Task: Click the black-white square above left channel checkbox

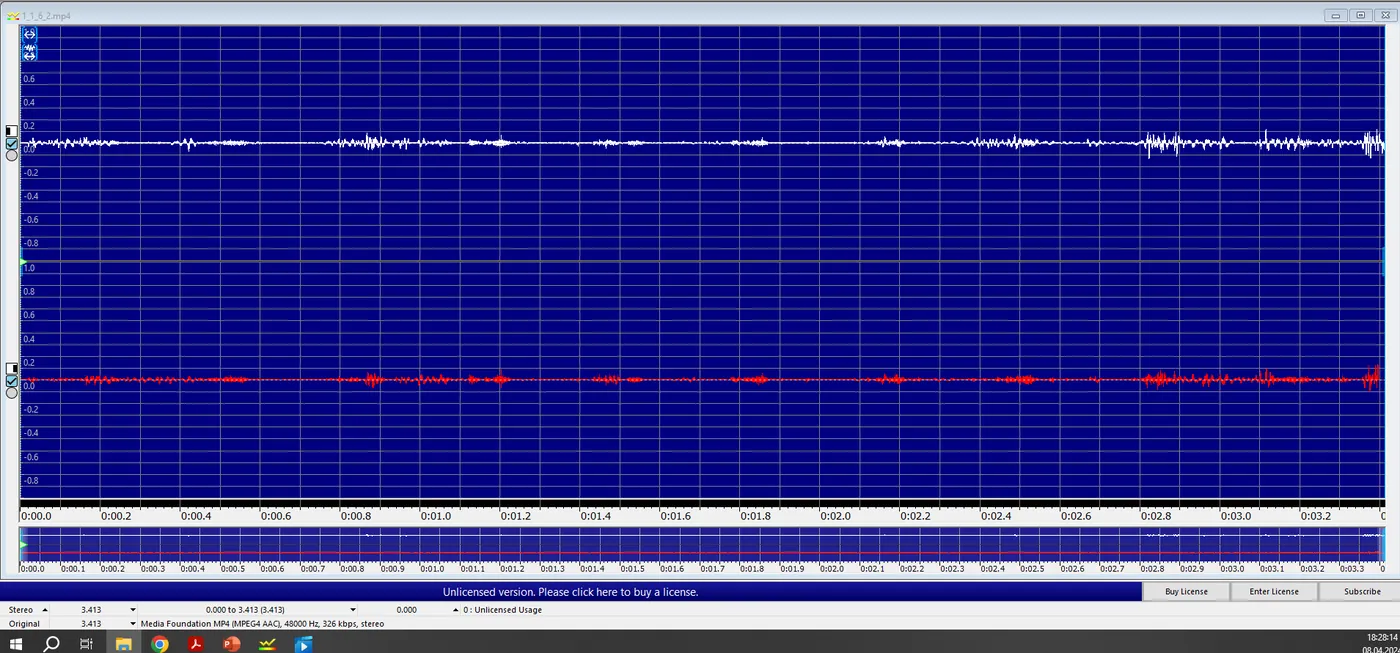Action: click(12, 131)
